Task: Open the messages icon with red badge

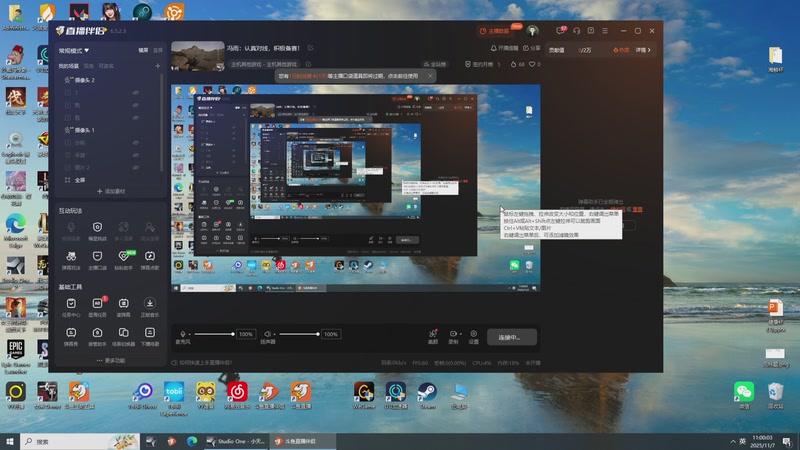Action: (x=560, y=31)
